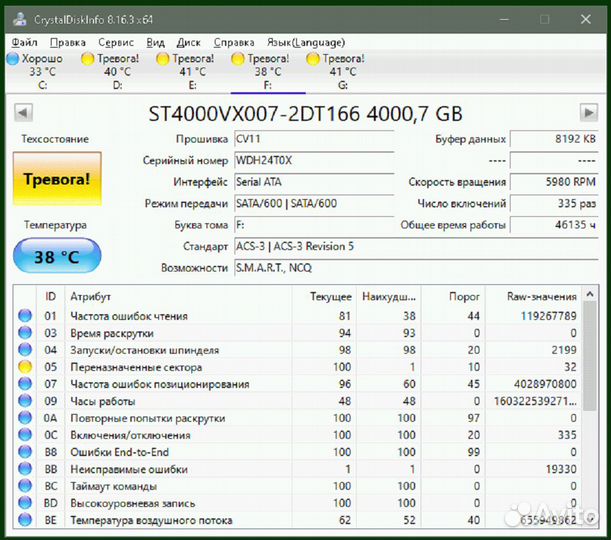
Task: Select row Частота ошибок чтения
Action: (x=298, y=316)
